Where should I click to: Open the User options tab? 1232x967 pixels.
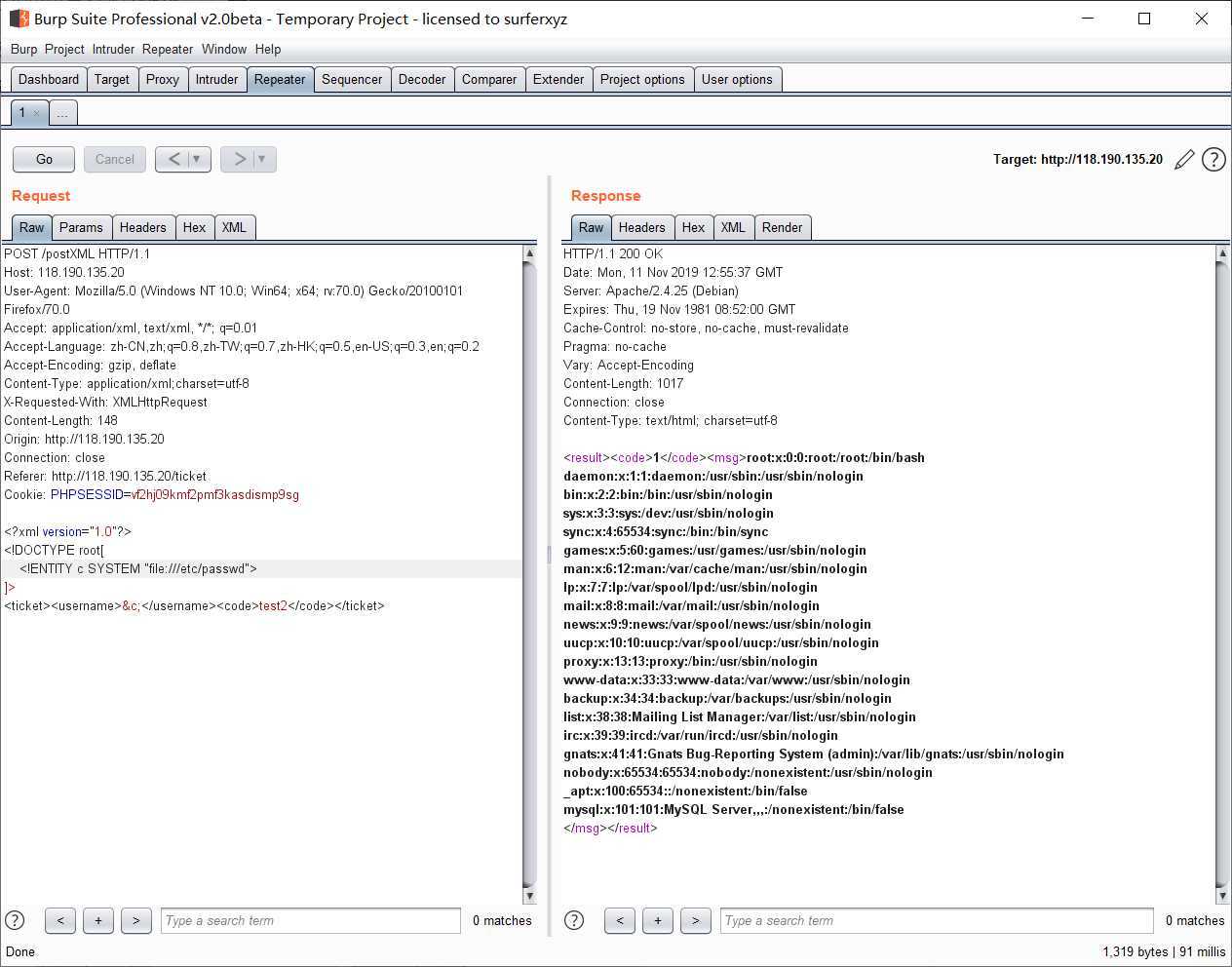(x=737, y=79)
